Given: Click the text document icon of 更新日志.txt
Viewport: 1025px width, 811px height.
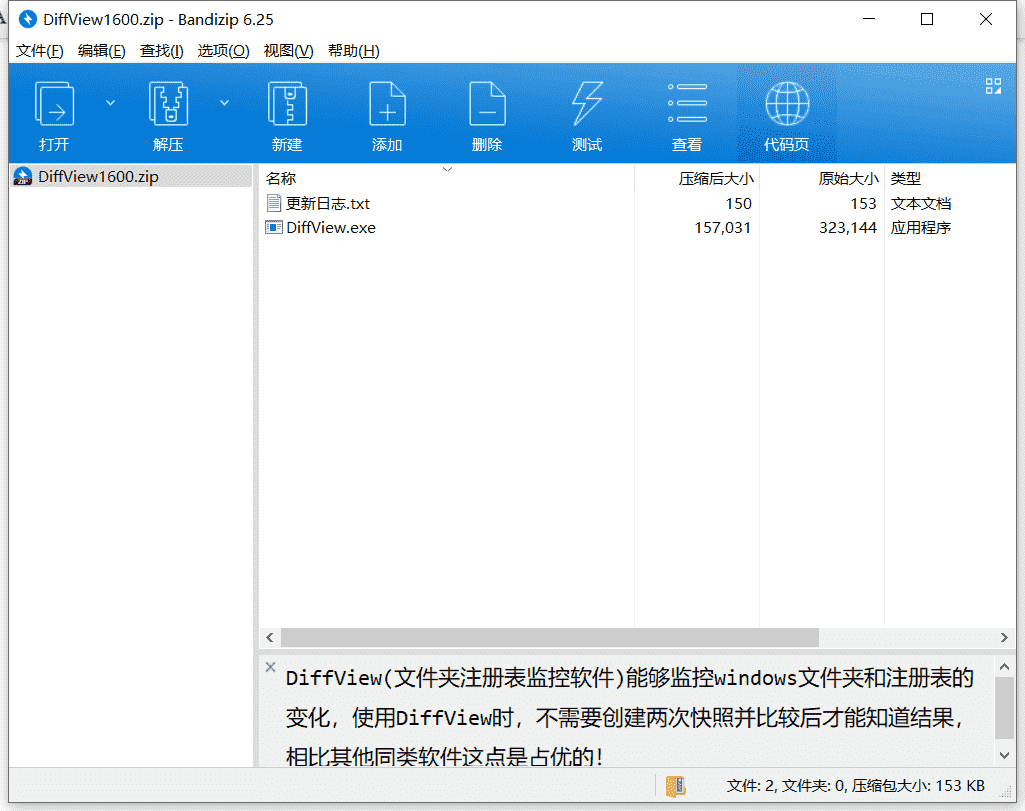Looking at the screenshot, I should tap(274, 203).
